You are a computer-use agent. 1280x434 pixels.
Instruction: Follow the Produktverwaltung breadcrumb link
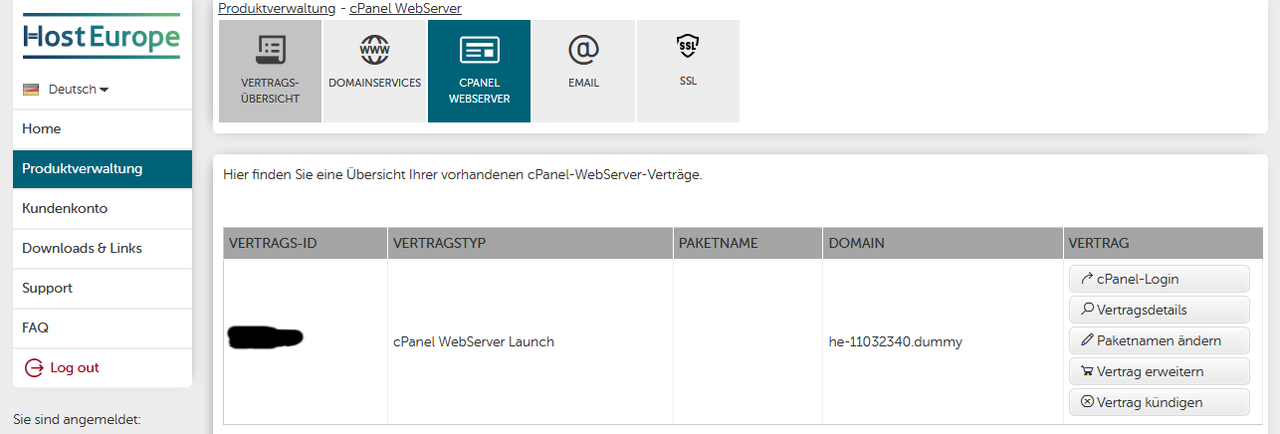(x=277, y=8)
